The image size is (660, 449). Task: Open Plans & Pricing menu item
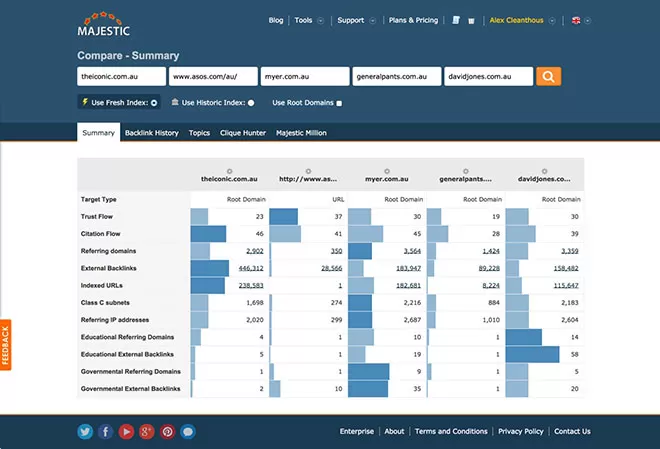(x=413, y=20)
